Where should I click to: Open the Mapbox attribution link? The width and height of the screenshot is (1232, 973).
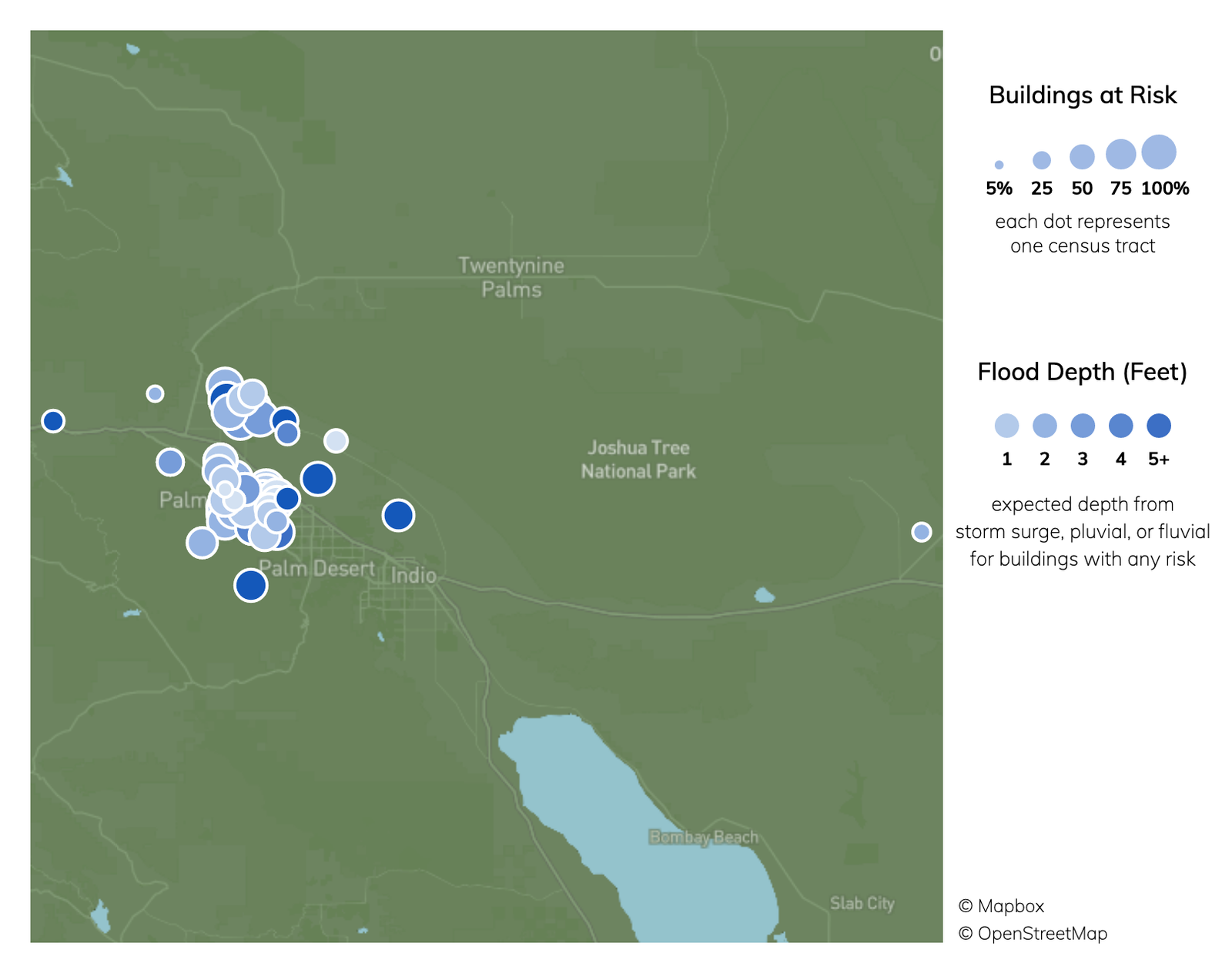click(x=1001, y=906)
